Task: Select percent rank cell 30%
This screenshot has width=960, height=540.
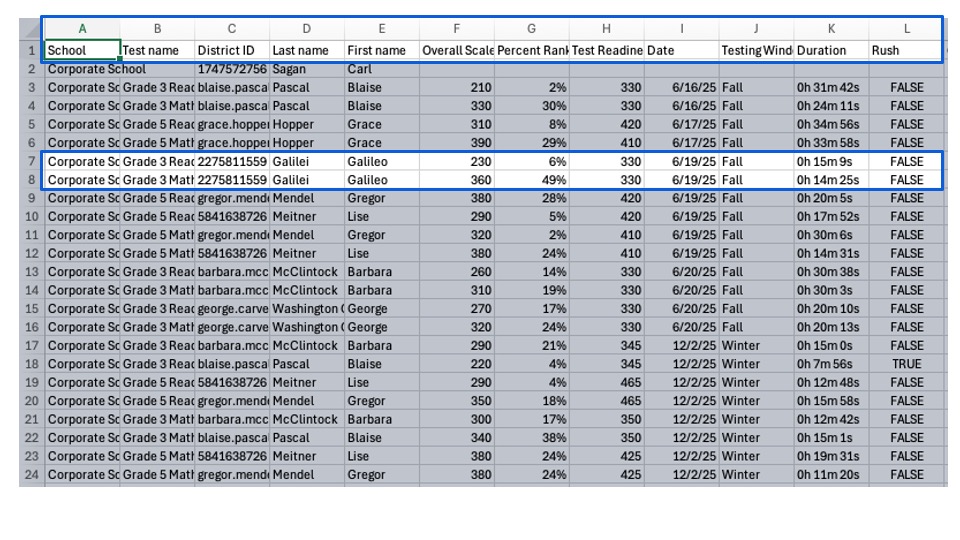Action: (531, 106)
